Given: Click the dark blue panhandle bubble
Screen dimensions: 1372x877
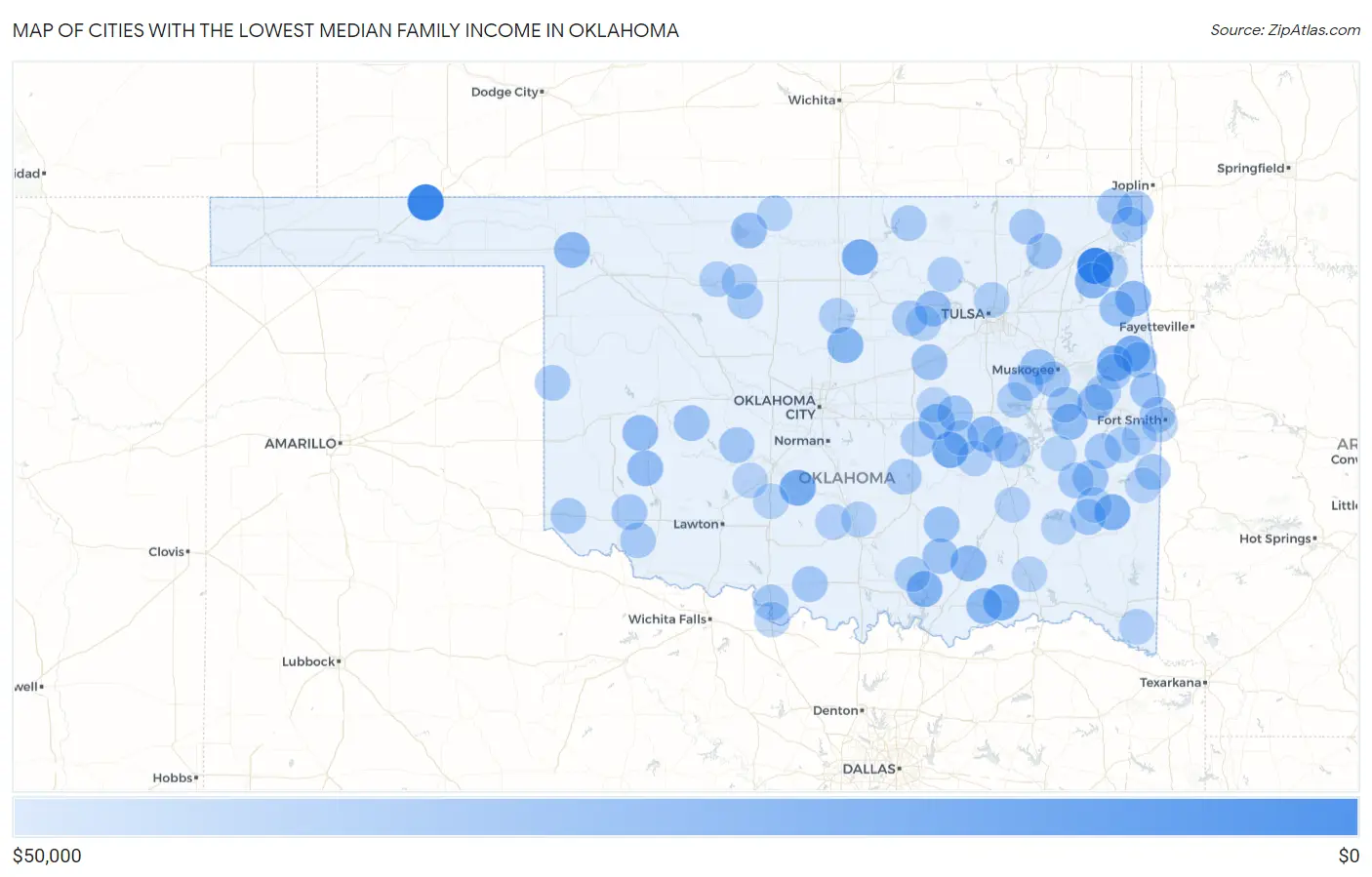Looking at the screenshot, I should (x=425, y=203).
